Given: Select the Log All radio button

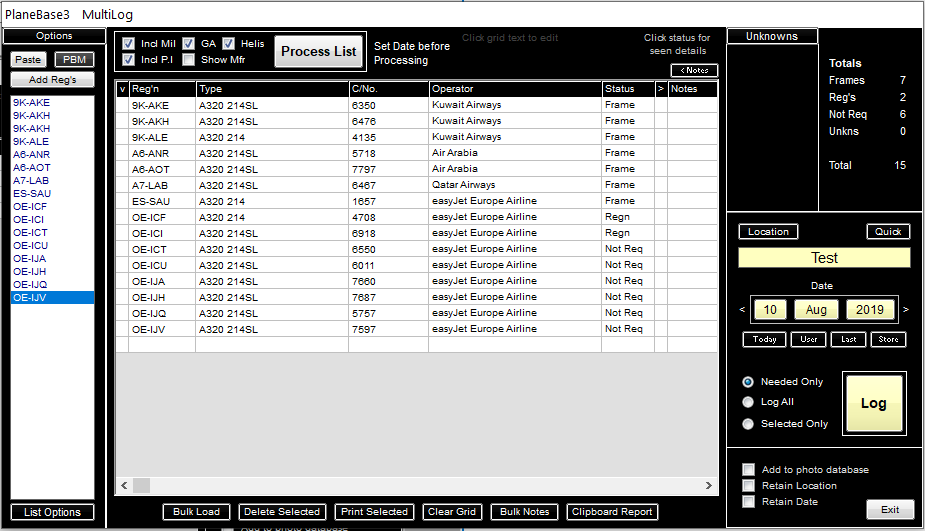Looking at the screenshot, I should [x=748, y=402].
